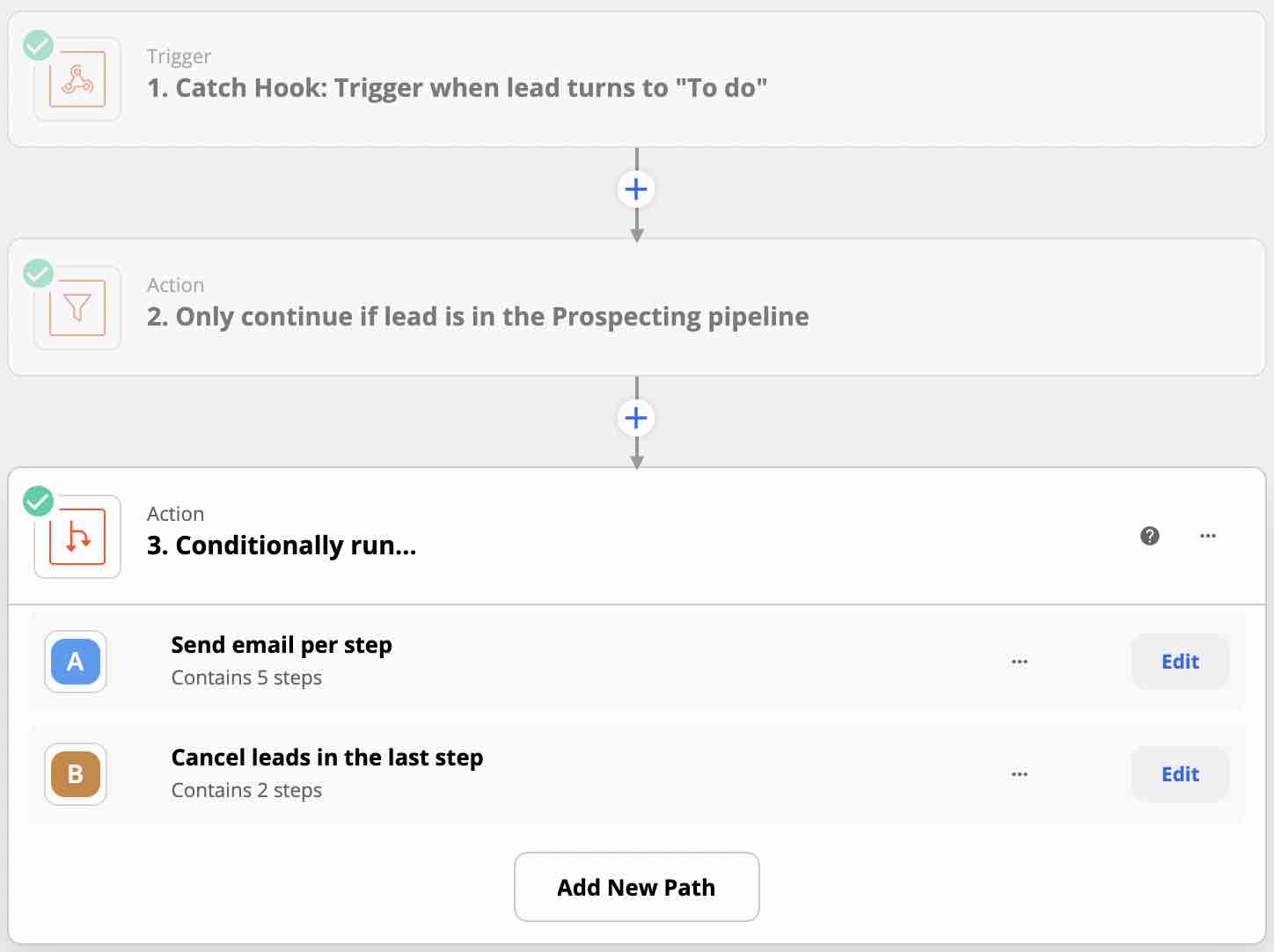This screenshot has width=1274, height=952.
Task: Open the options menu for Cancel leads path
Action: 1020,774
